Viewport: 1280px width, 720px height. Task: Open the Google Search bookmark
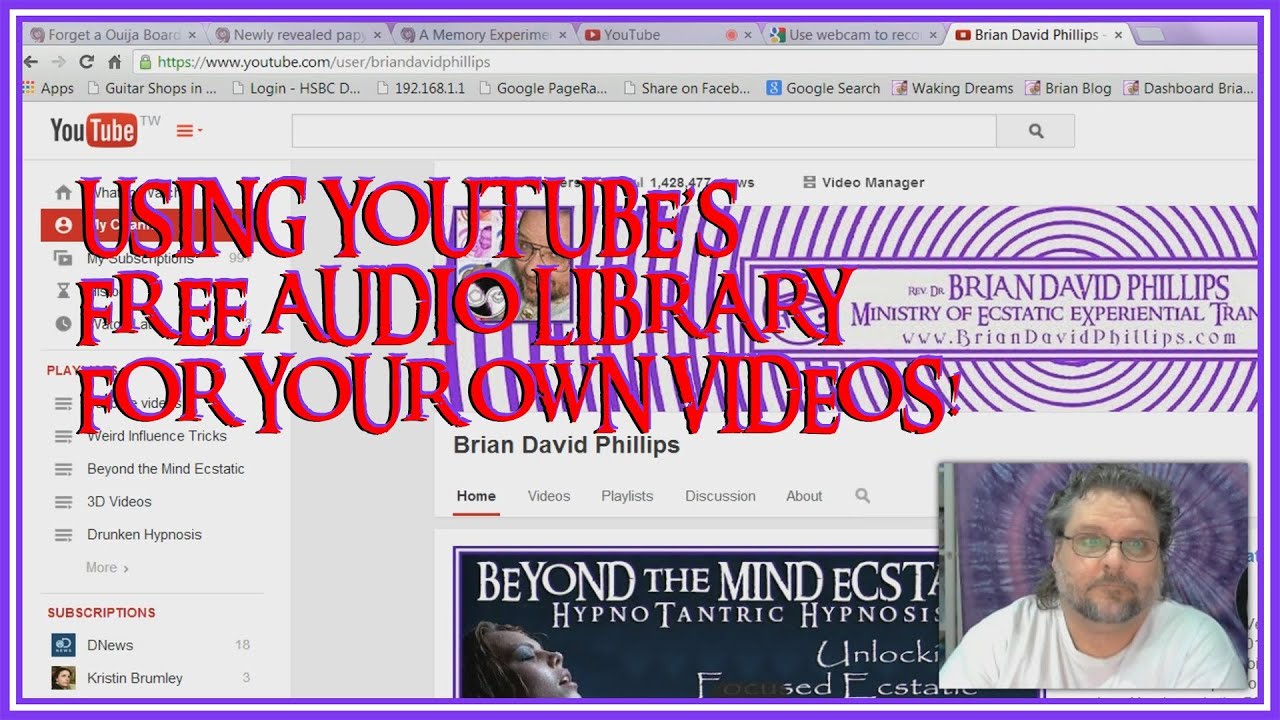(x=823, y=88)
